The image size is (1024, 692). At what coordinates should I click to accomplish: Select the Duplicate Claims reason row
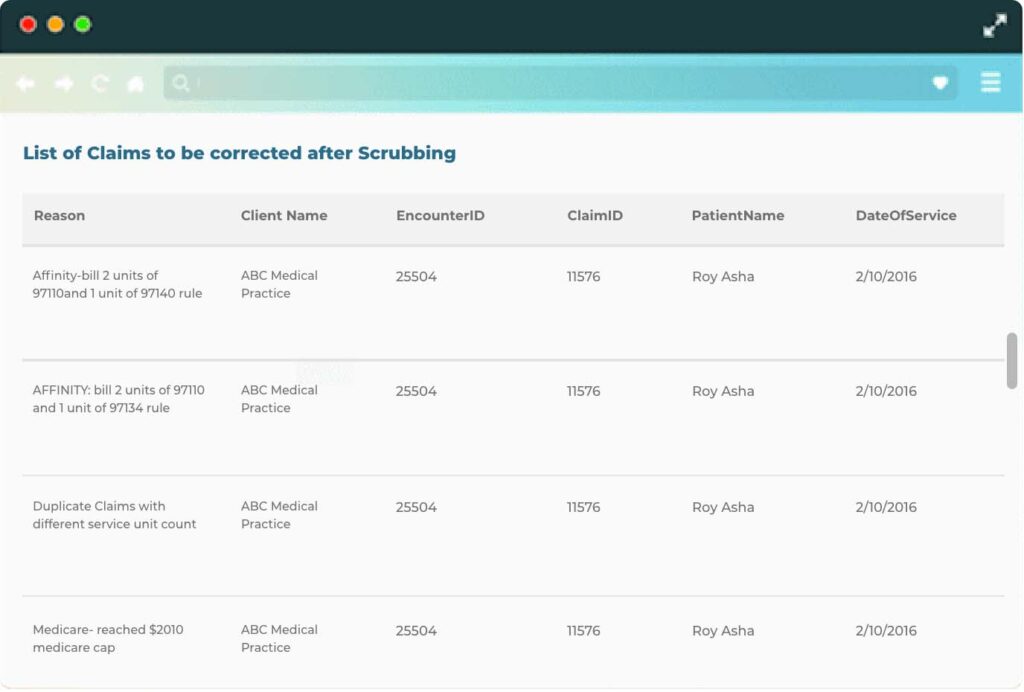click(114, 515)
